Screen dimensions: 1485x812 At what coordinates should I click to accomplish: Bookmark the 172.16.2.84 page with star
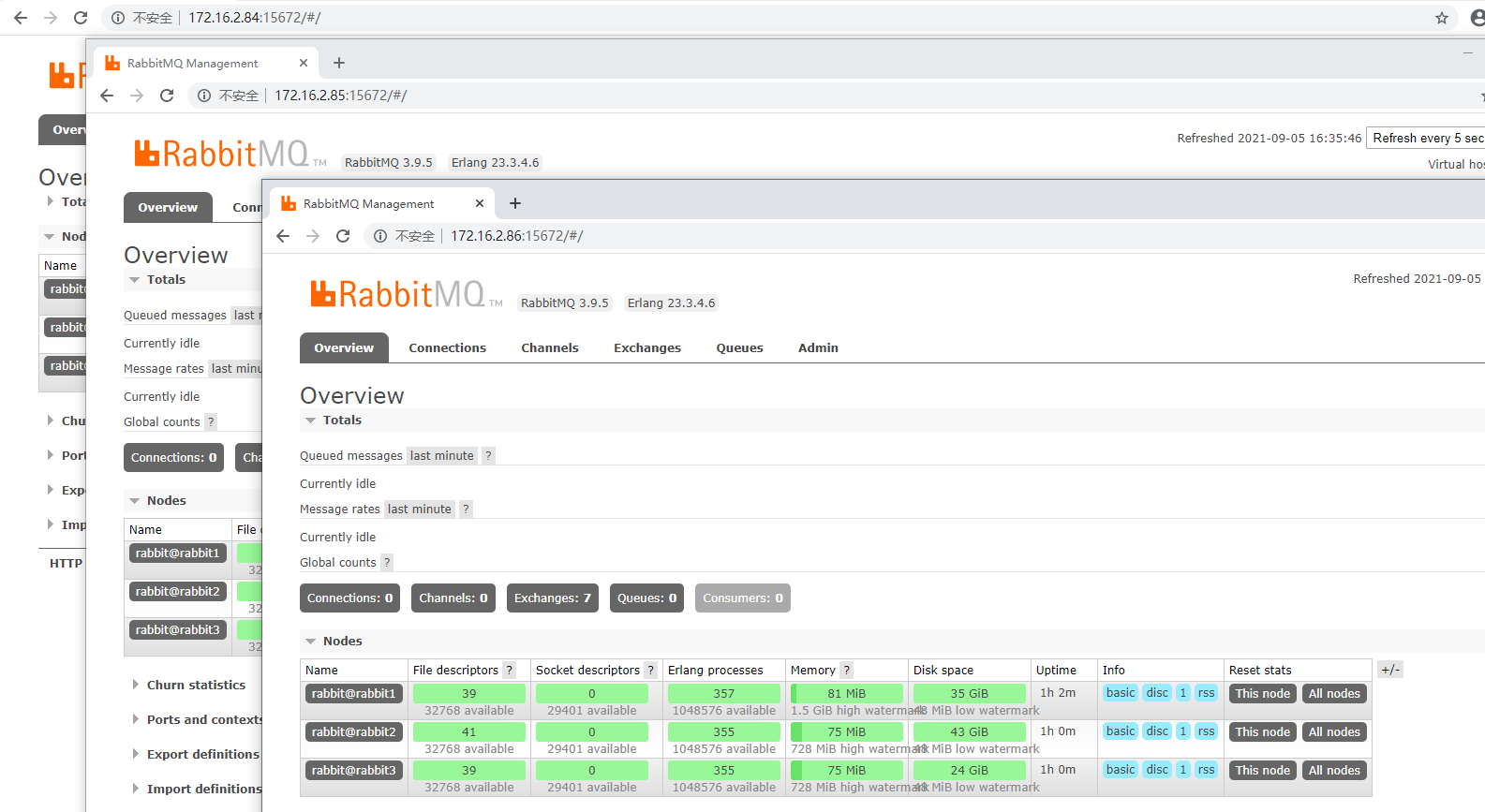point(1442,18)
